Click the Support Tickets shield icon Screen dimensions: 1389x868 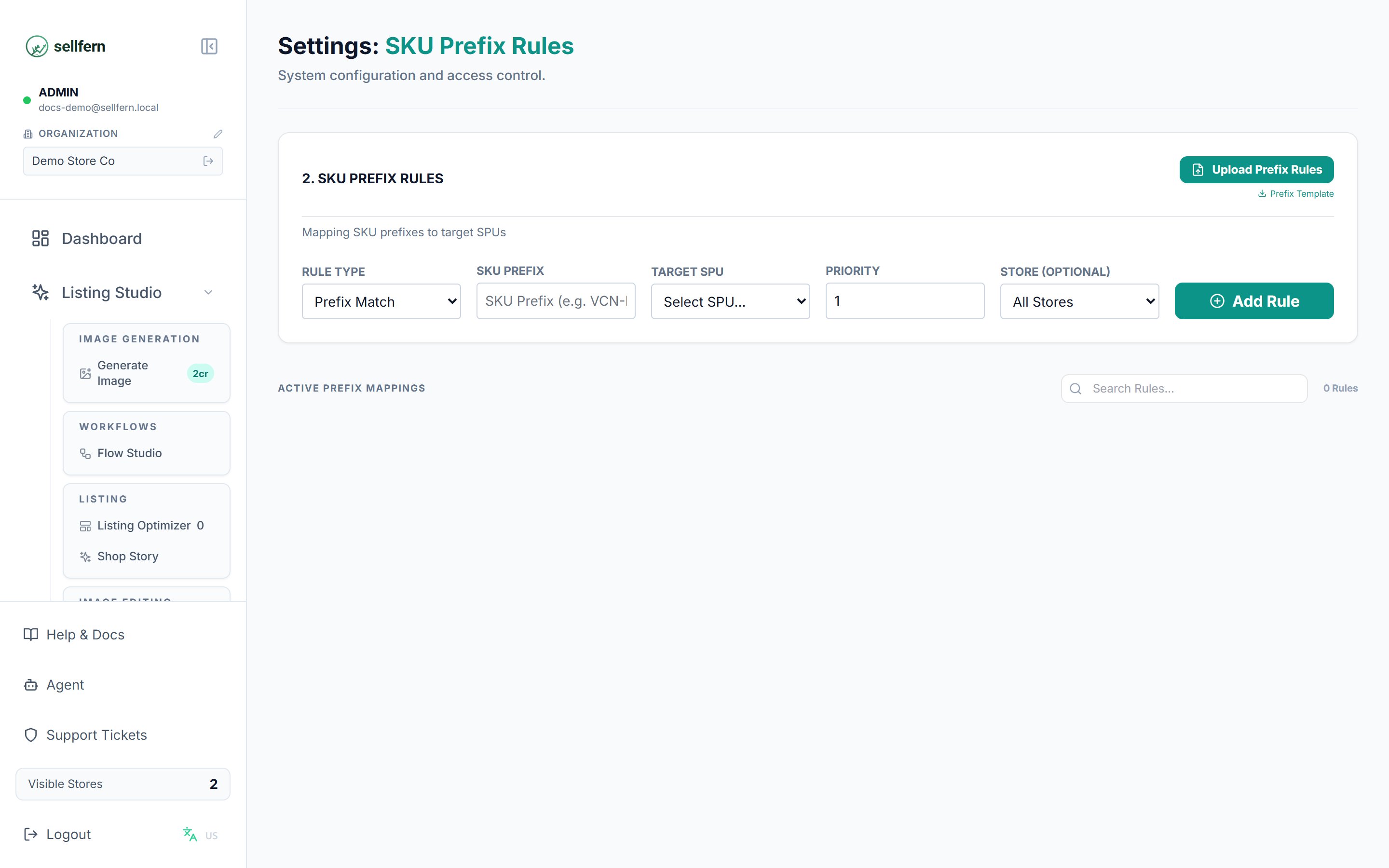pyautogui.click(x=31, y=735)
